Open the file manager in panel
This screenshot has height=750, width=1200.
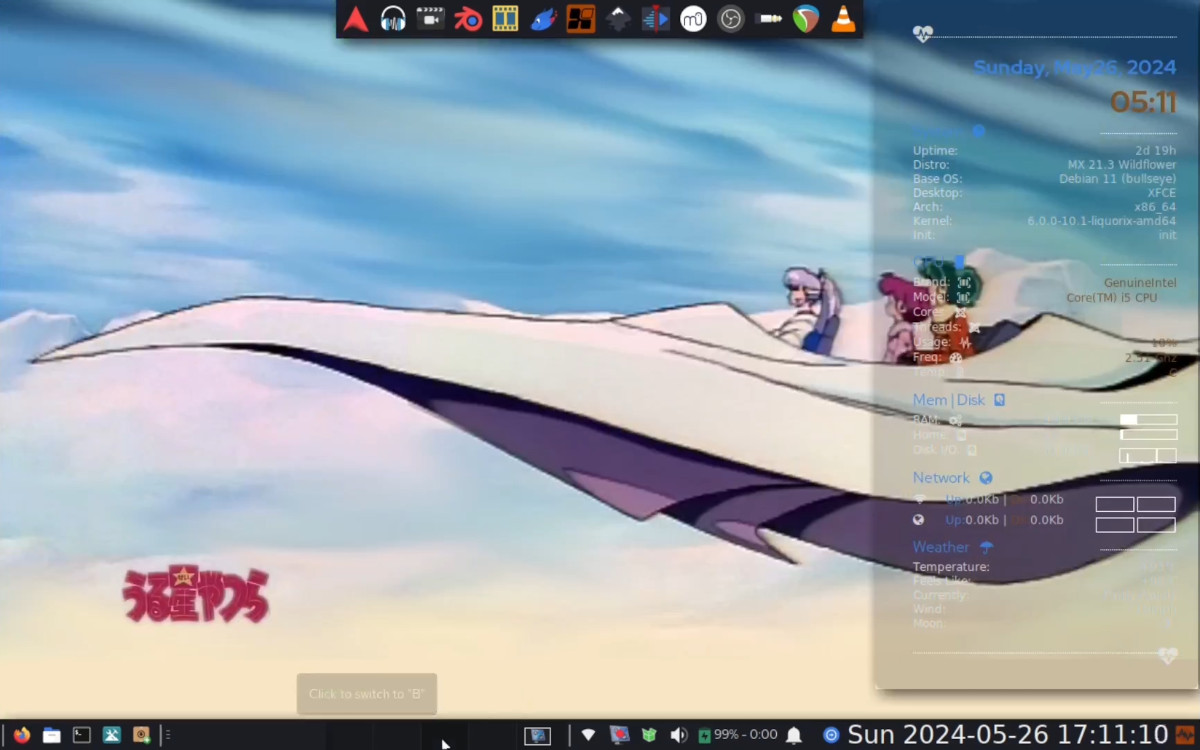pos(52,735)
